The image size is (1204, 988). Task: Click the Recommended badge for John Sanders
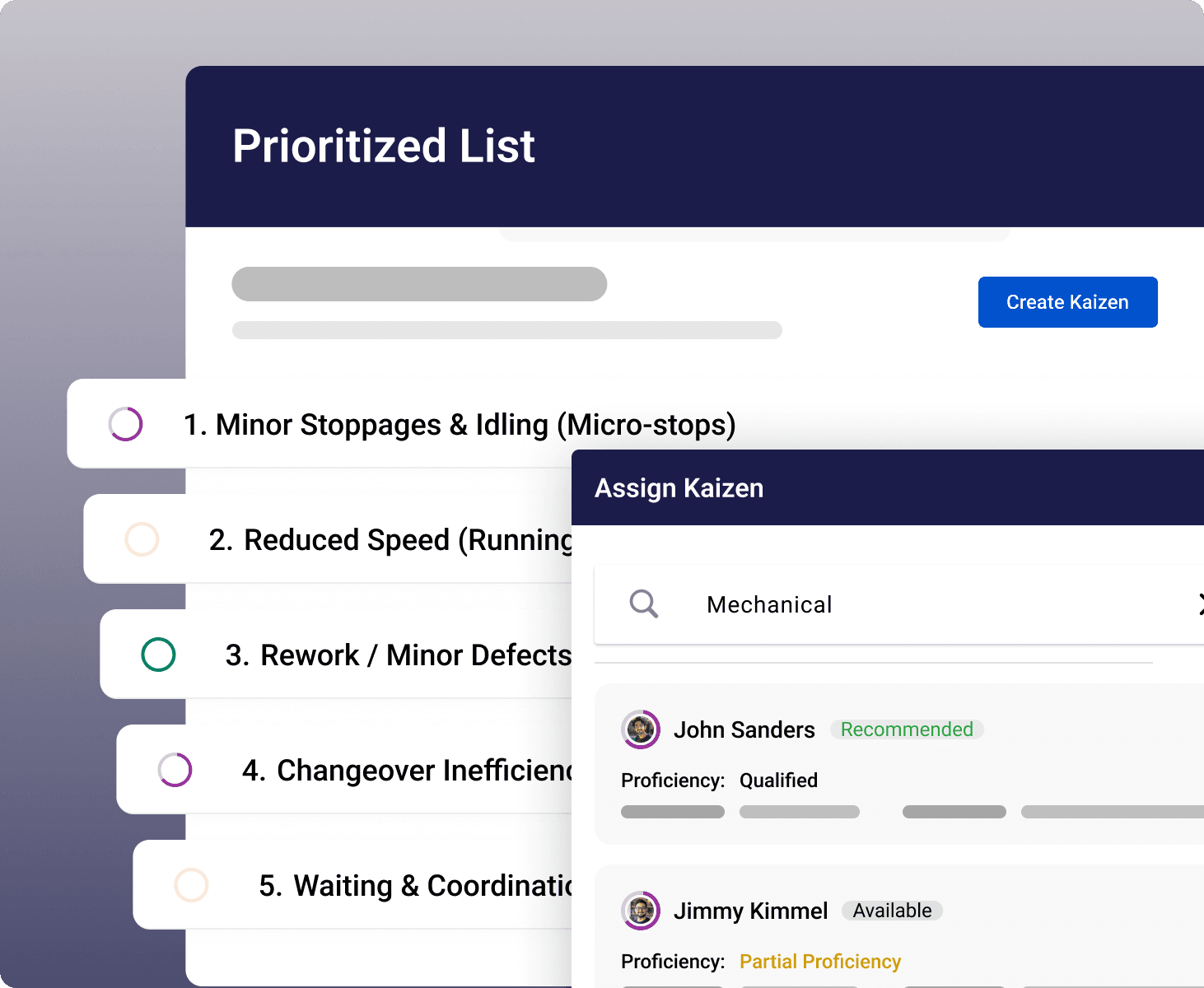click(907, 729)
